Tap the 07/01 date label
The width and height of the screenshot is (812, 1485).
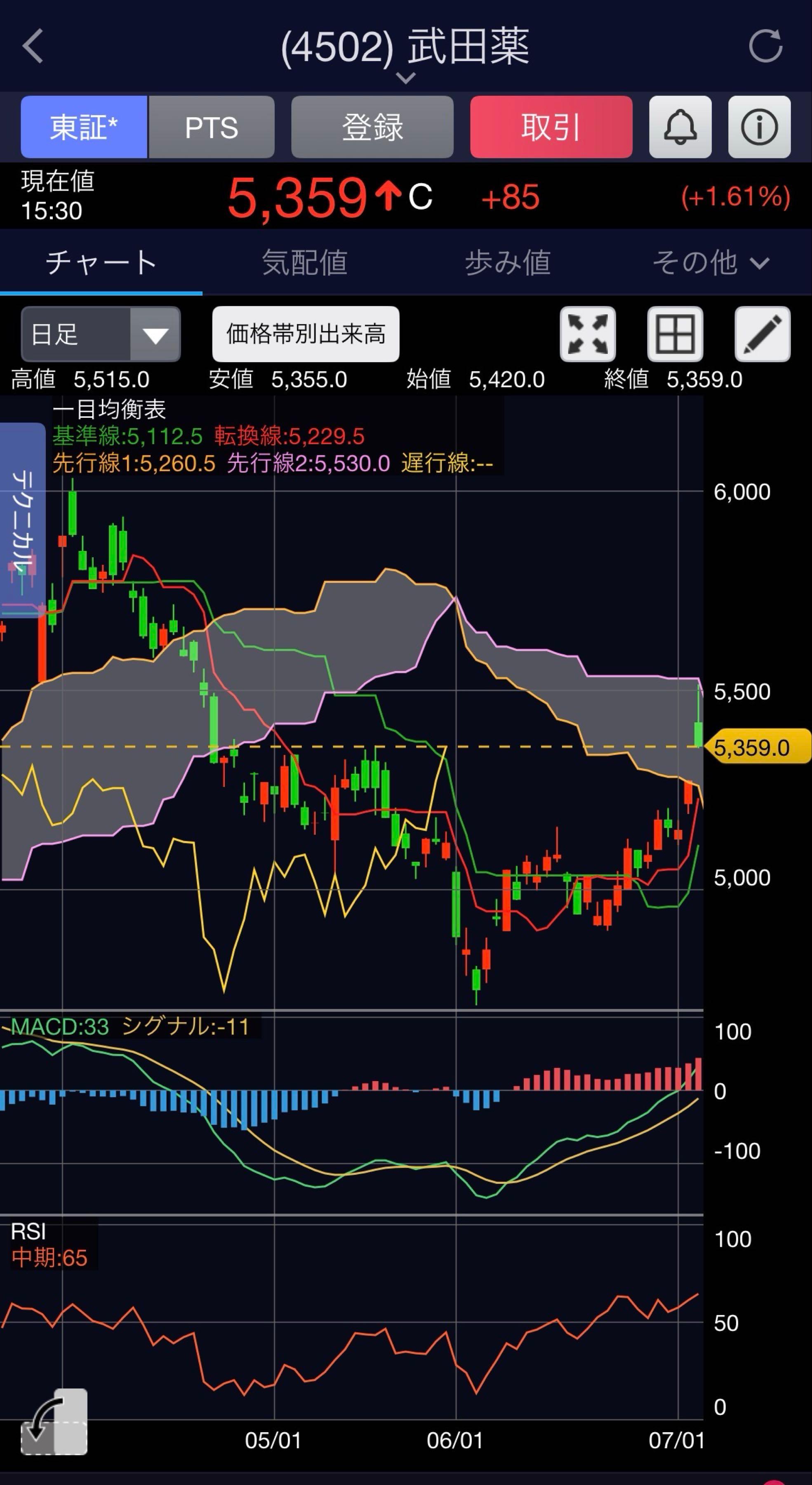click(677, 1440)
